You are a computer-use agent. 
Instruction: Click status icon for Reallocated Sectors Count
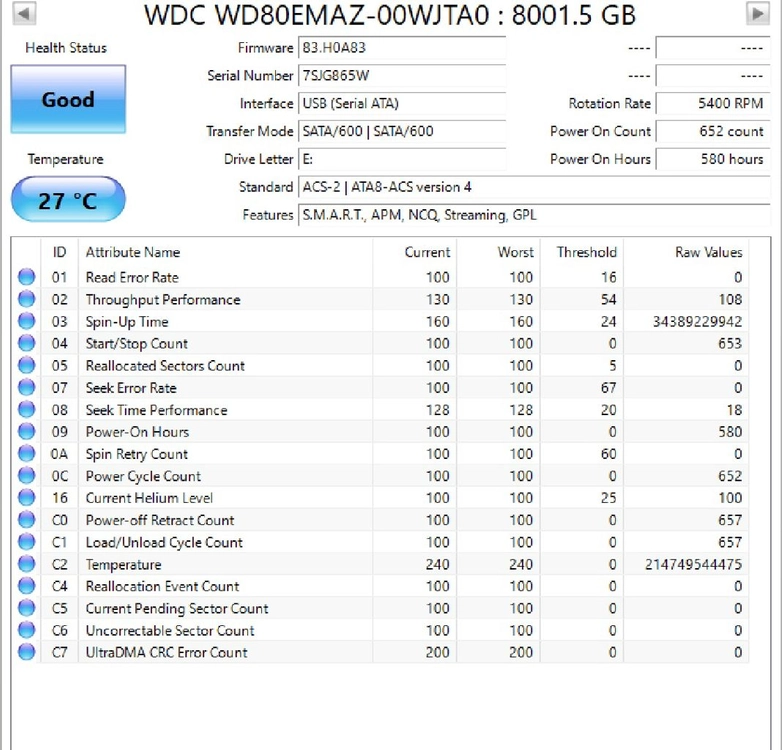tap(26, 365)
